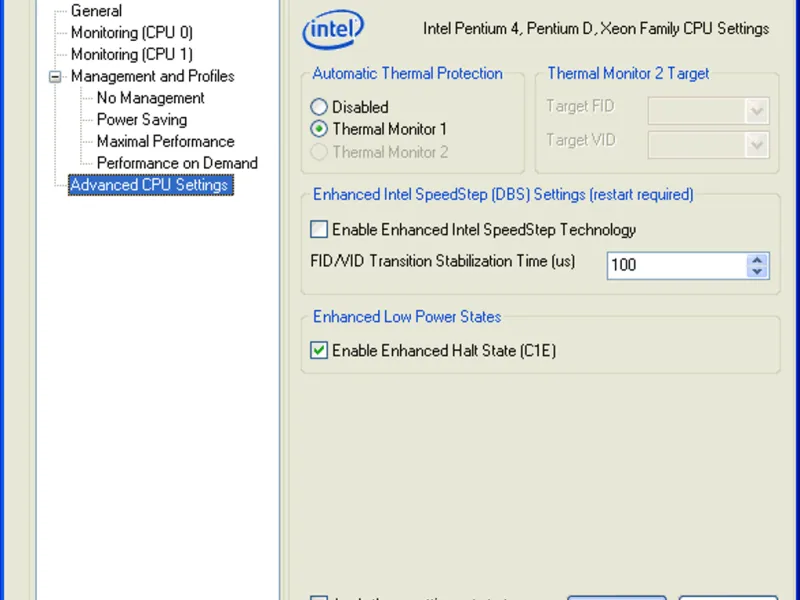Select Management and Profiles tree item
The image size is (800, 600).
[x=153, y=76]
